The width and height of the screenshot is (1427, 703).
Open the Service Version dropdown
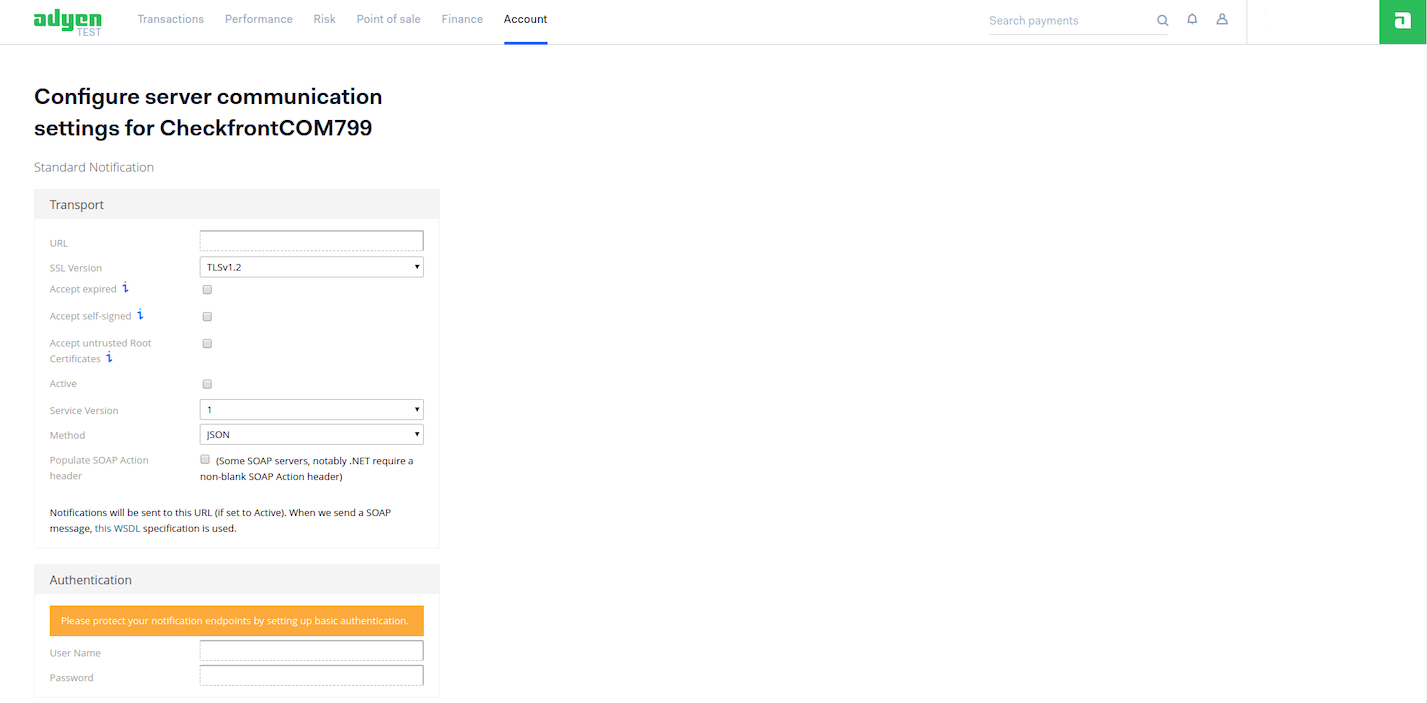(312, 410)
